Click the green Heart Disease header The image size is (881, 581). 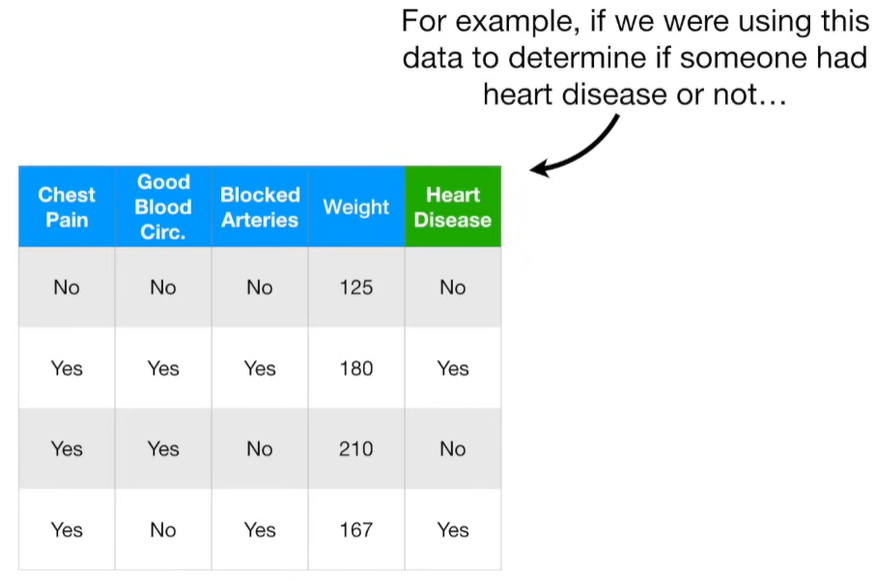452,207
